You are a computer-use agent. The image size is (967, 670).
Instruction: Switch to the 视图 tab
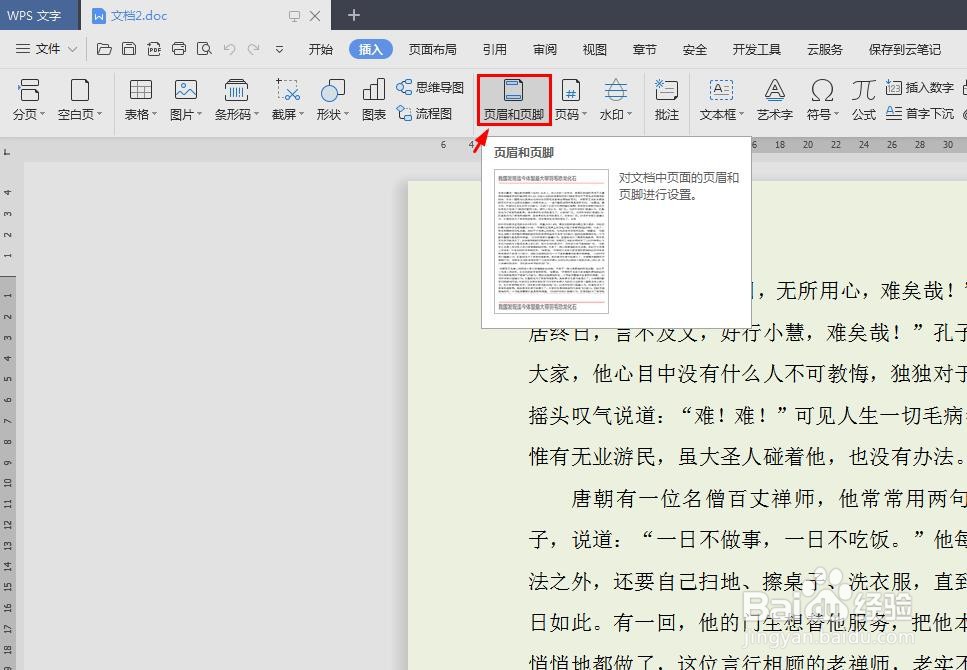tap(595, 49)
